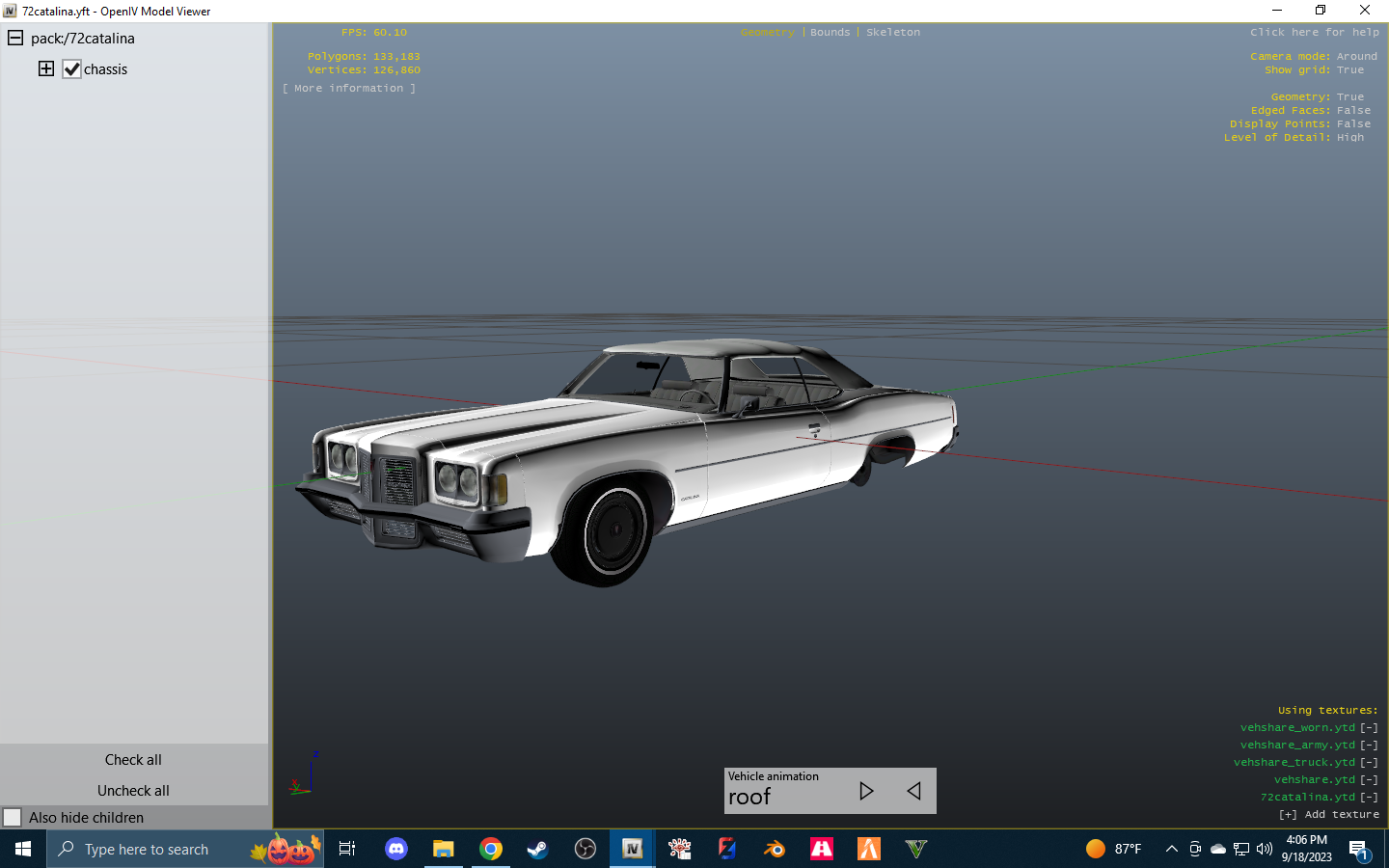Click the OpenIV taskbar icon
Screen dimensions: 1389x868
click(632, 849)
